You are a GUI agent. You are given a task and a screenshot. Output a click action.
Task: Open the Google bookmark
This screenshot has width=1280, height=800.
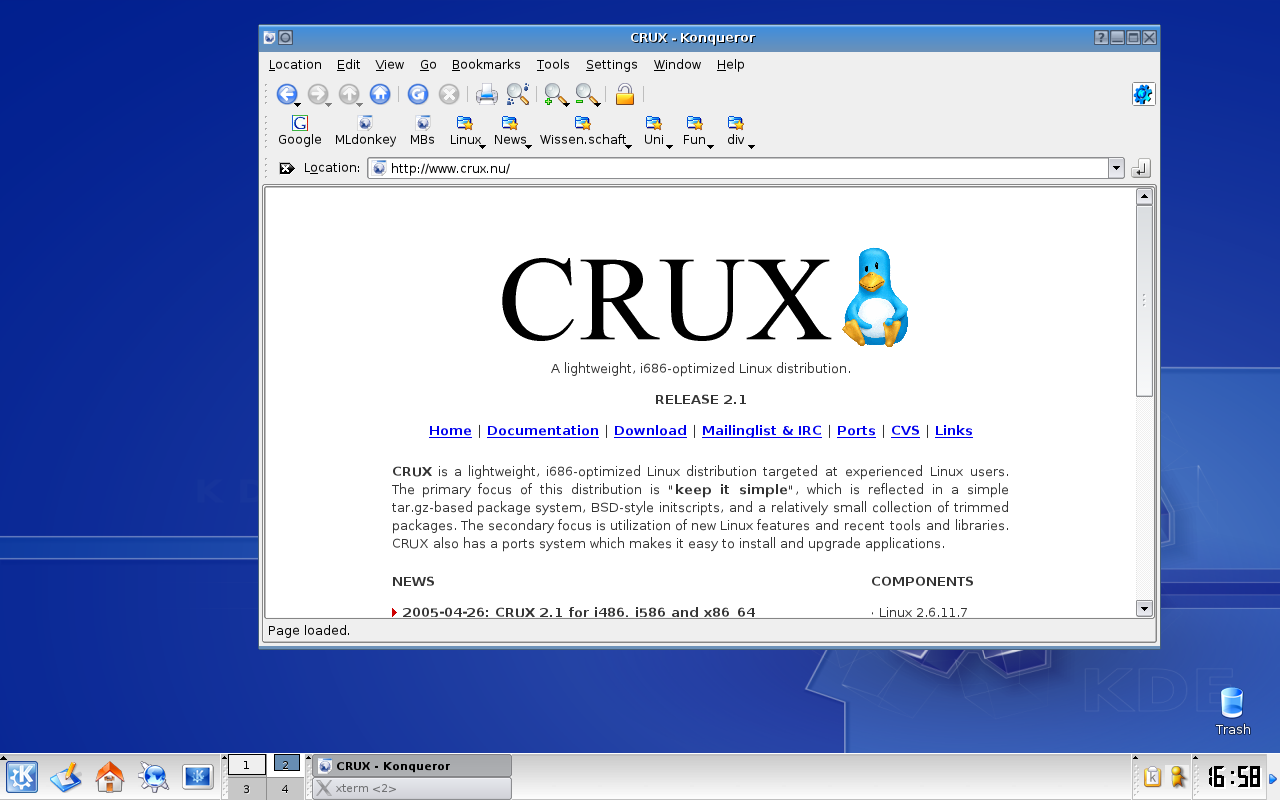click(x=300, y=131)
